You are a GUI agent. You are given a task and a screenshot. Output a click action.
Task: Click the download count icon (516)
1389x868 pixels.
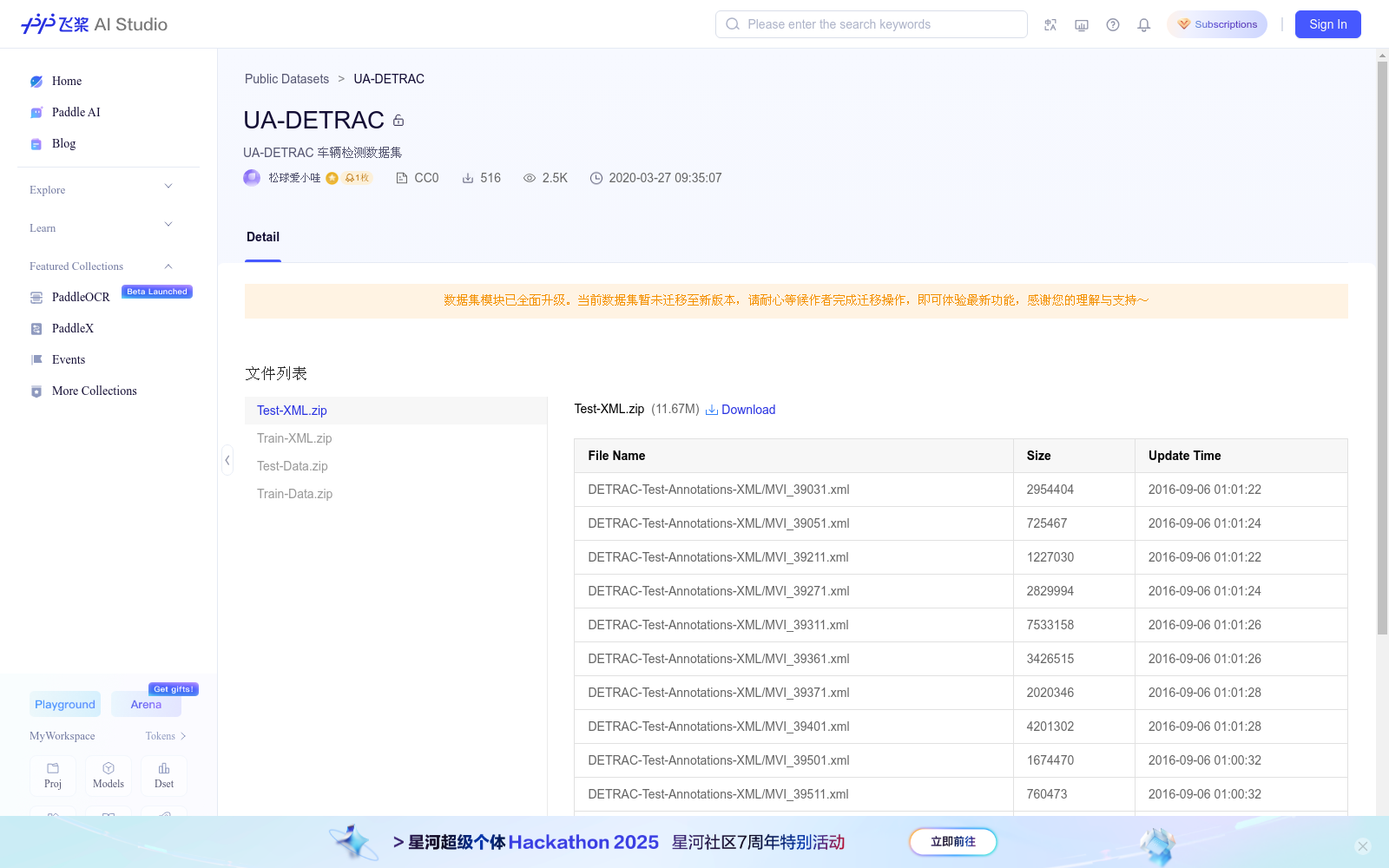(468, 178)
